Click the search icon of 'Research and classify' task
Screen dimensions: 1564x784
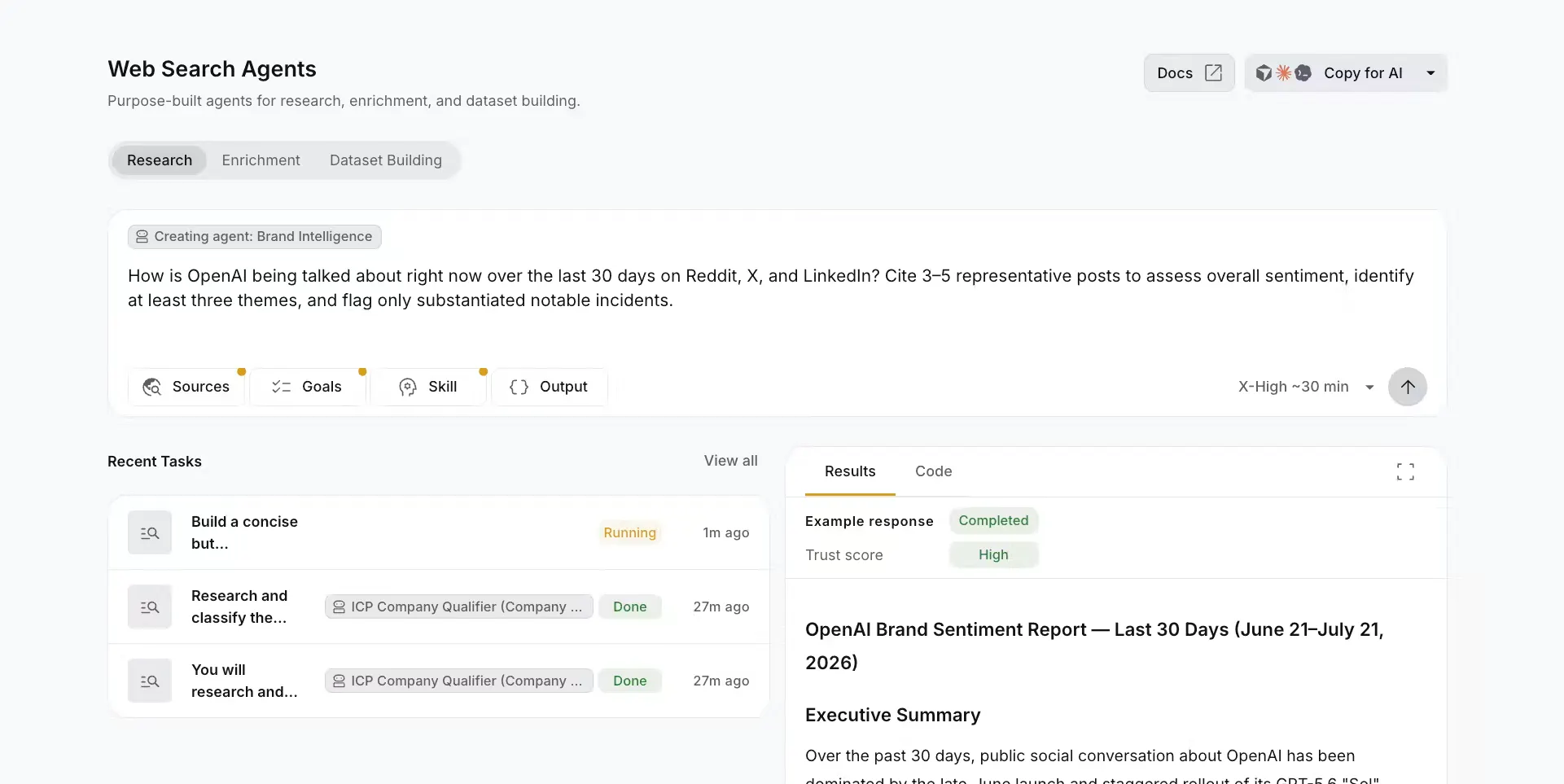(150, 607)
